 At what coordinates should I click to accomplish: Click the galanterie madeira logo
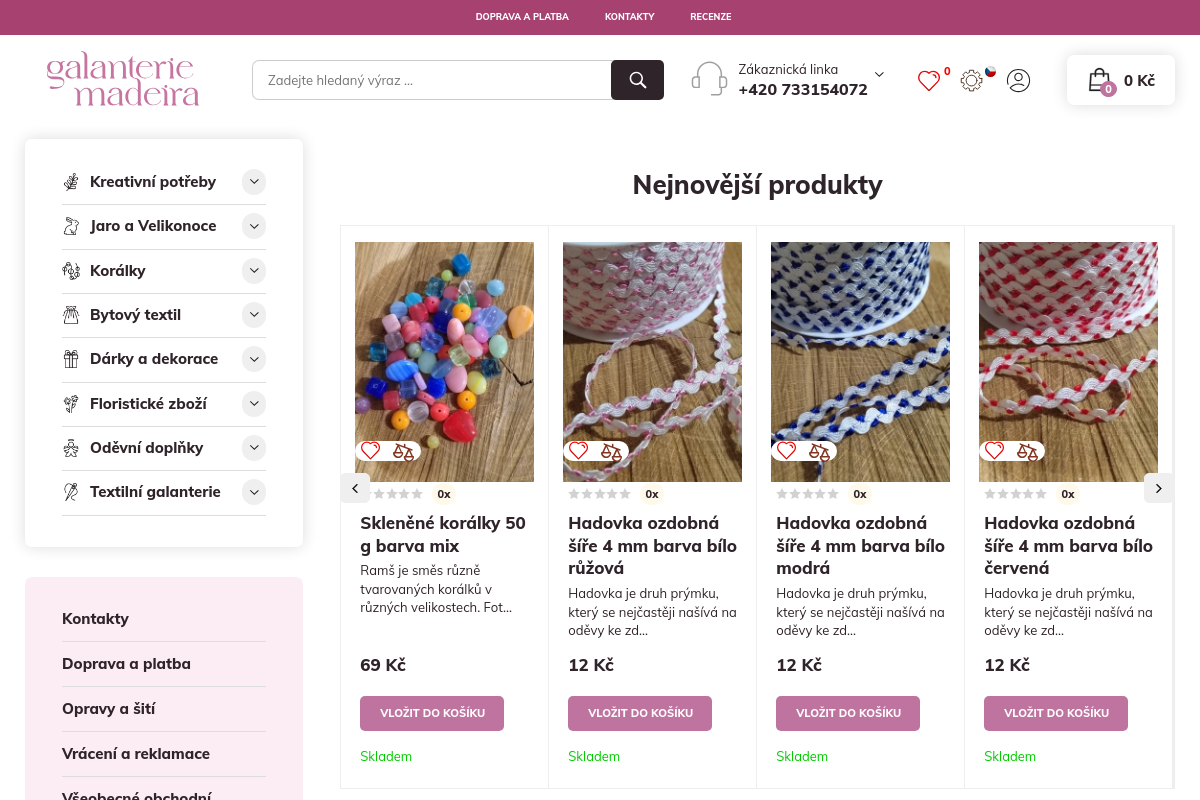(123, 81)
